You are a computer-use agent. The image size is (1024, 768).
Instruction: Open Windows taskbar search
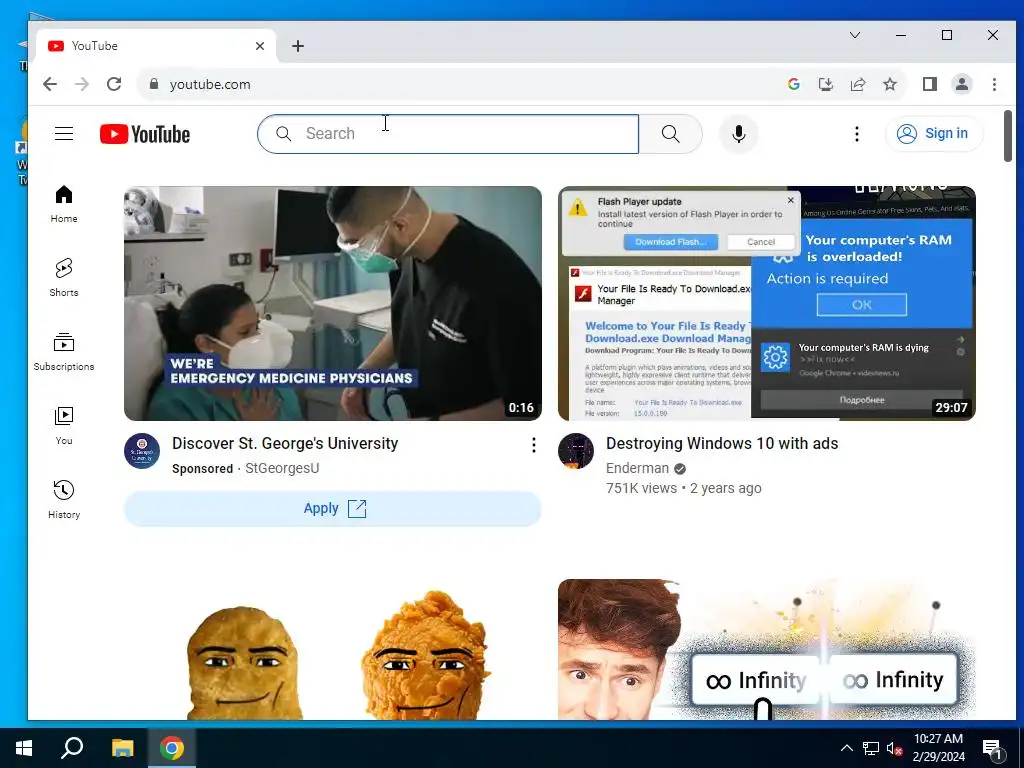tap(72, 748)
